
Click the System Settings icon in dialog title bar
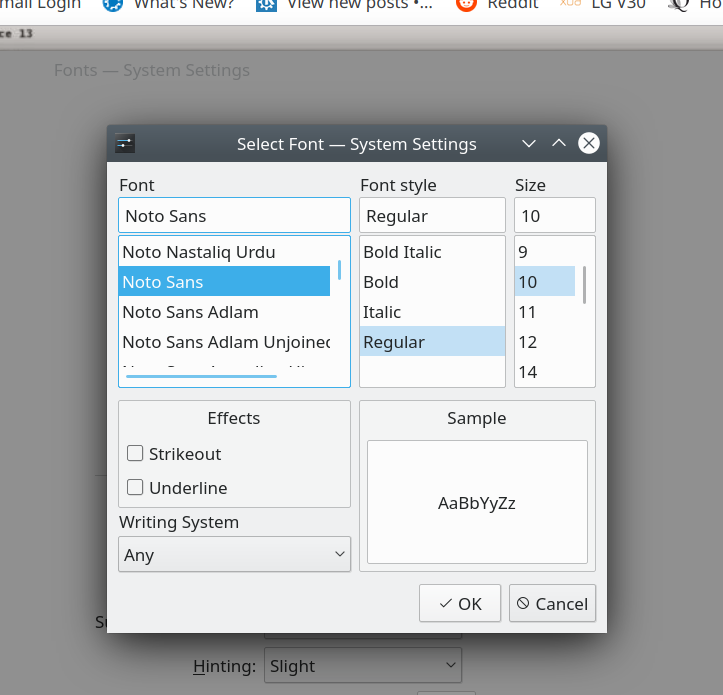124,144
